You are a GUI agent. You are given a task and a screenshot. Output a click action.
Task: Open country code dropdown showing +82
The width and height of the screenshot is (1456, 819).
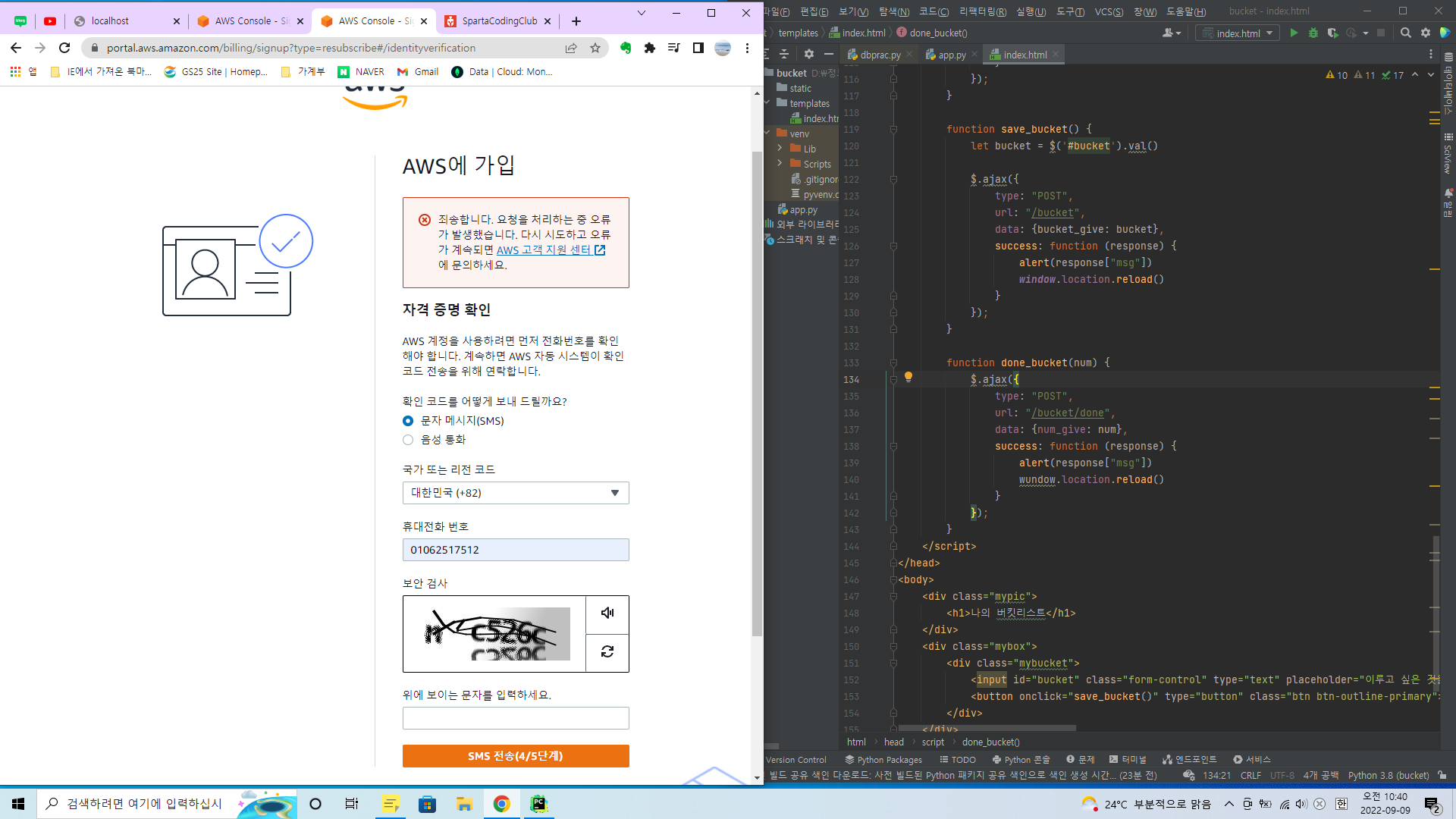pyautogui.click(x=516, y=493)
